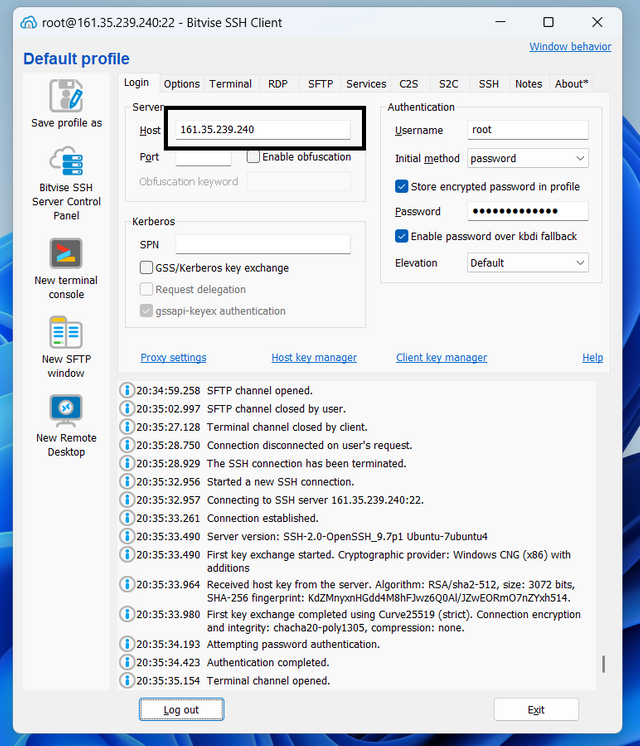640x746 pixels.
Task: Open the S2C tab
Action: point(449,84)
